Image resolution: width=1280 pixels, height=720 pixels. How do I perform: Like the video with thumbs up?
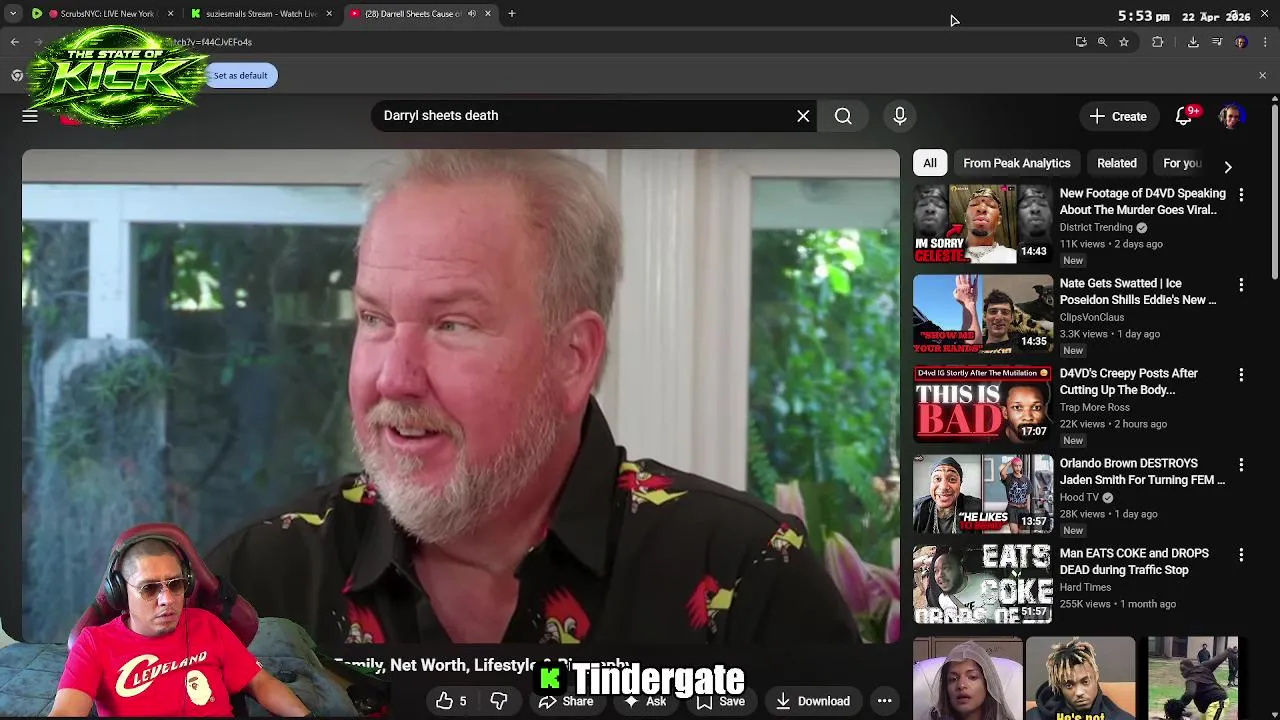451,701
